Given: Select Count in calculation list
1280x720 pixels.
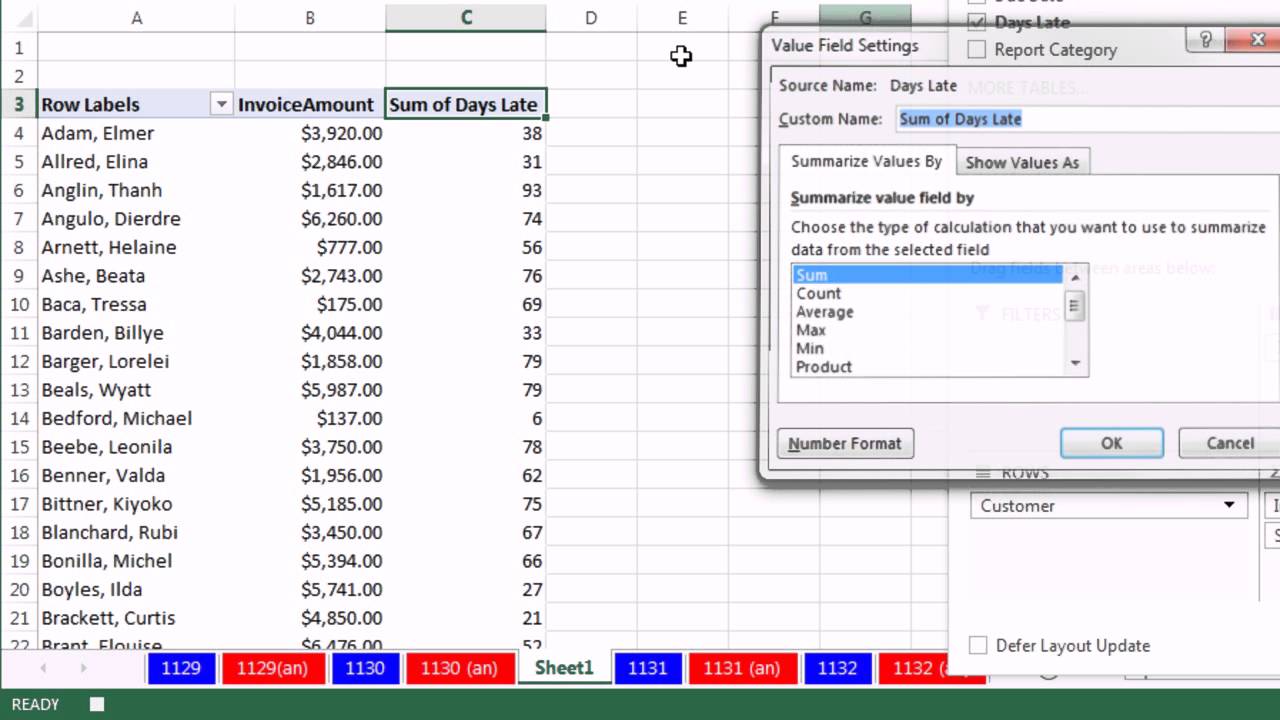Looking at the screenshot, I should [x=927, y=293].
